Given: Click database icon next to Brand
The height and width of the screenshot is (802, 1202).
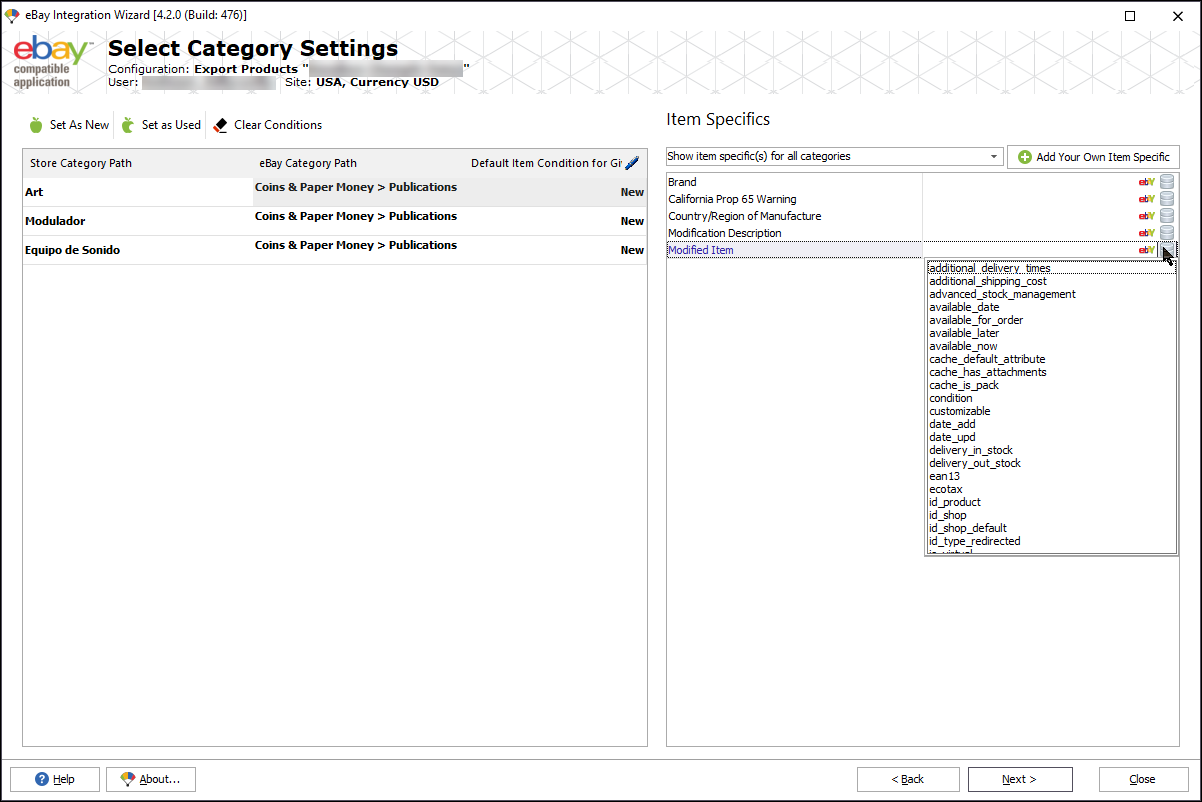Looking at the screenshot, I should (1167, 182).
